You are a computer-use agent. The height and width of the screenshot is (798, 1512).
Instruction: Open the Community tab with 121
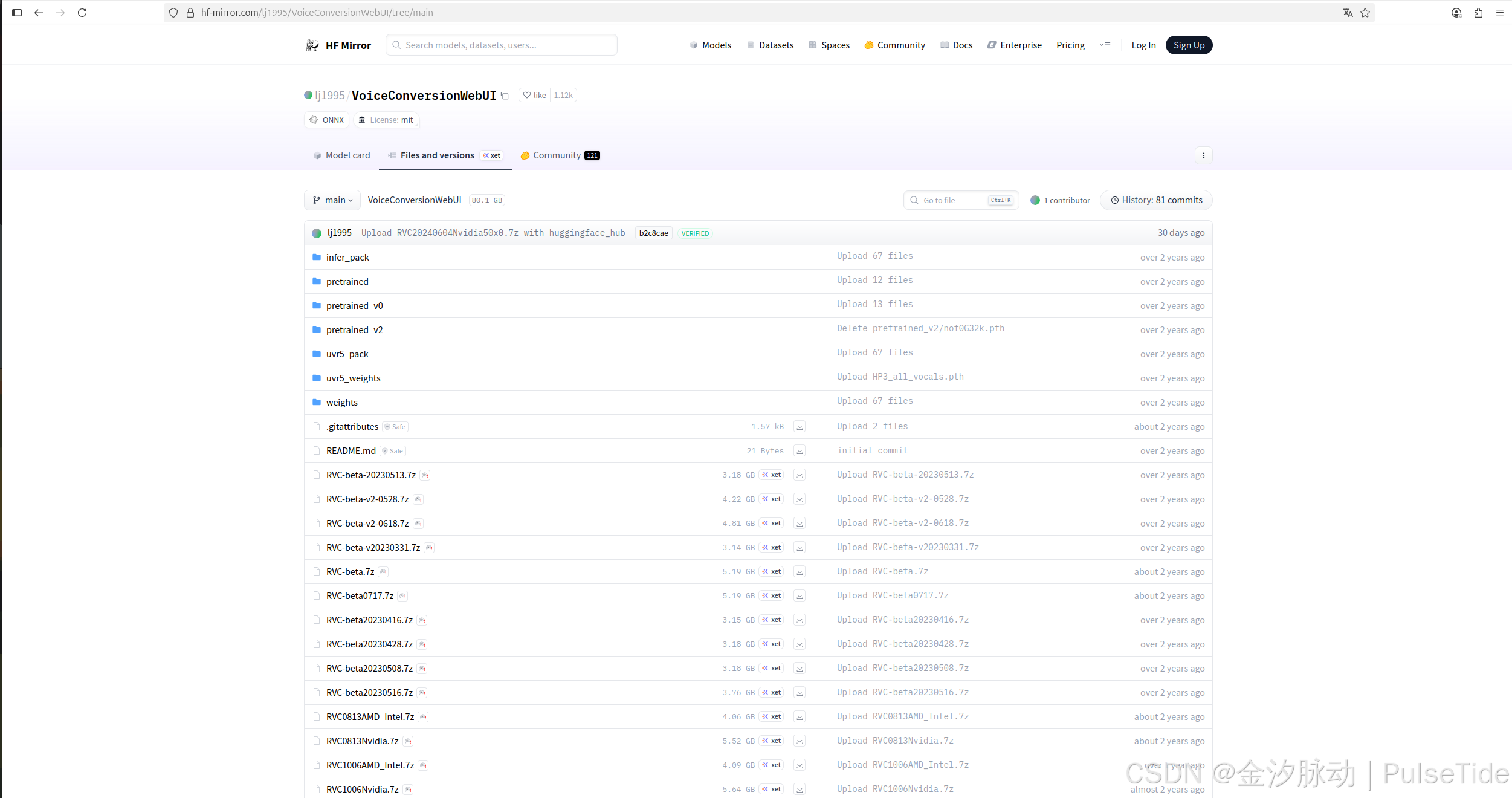tap(560, 155)
